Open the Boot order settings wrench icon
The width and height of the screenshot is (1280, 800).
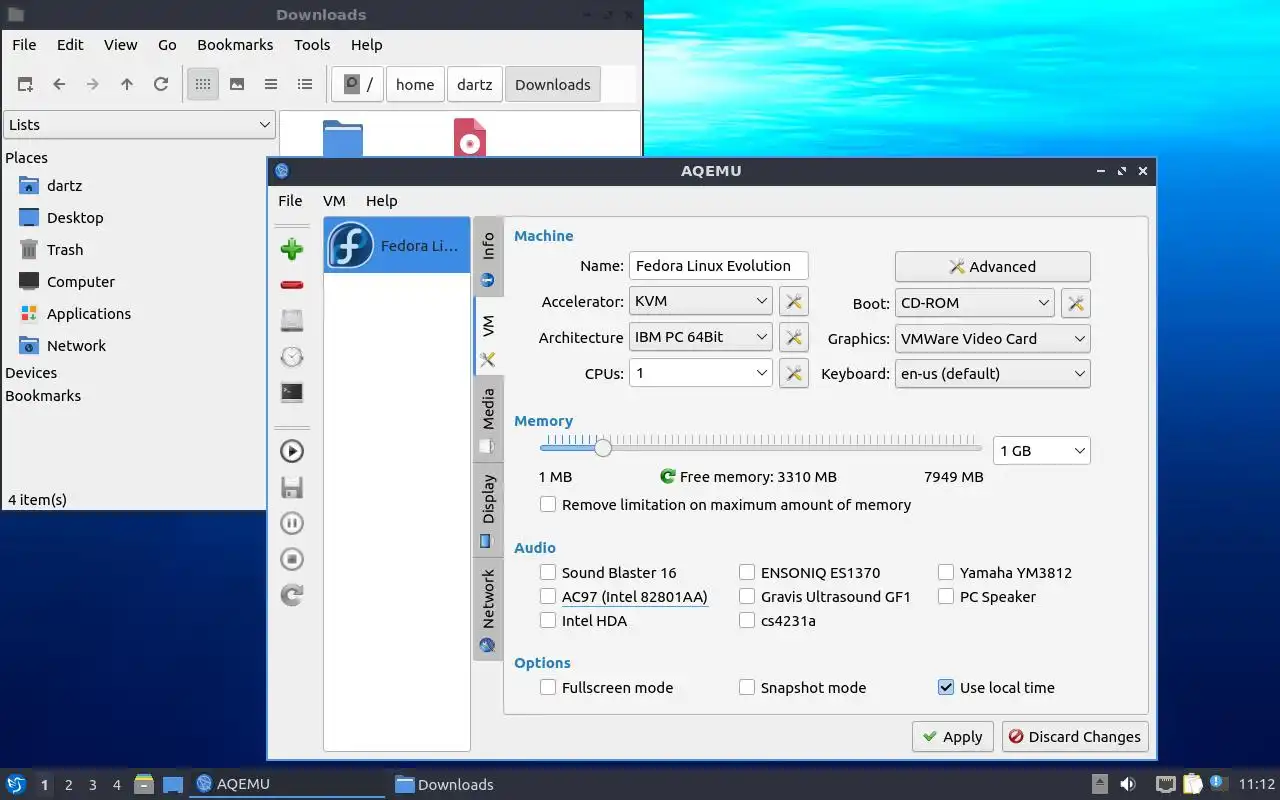(x=1076, y=303)
